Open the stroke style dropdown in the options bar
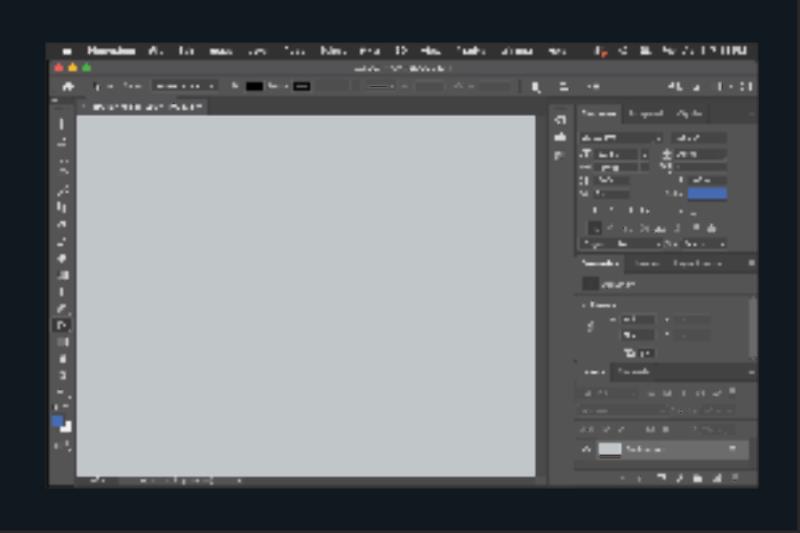Screen dimensions: 800x533 coord(382,87)
